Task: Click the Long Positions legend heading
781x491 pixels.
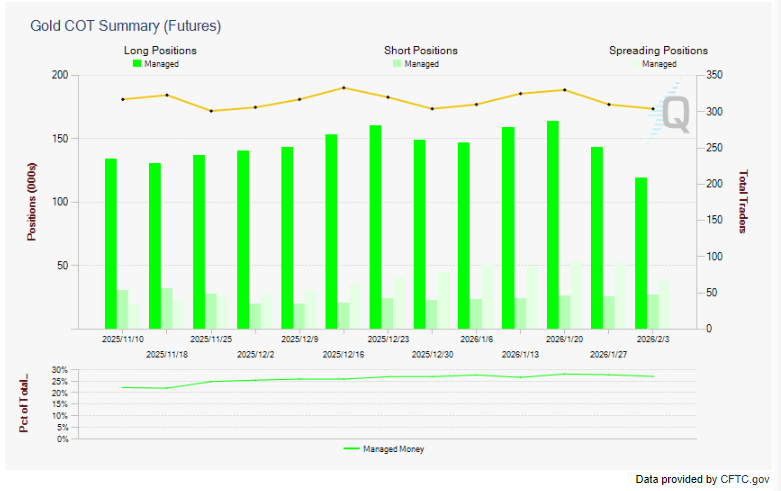Action: point(160,50)
